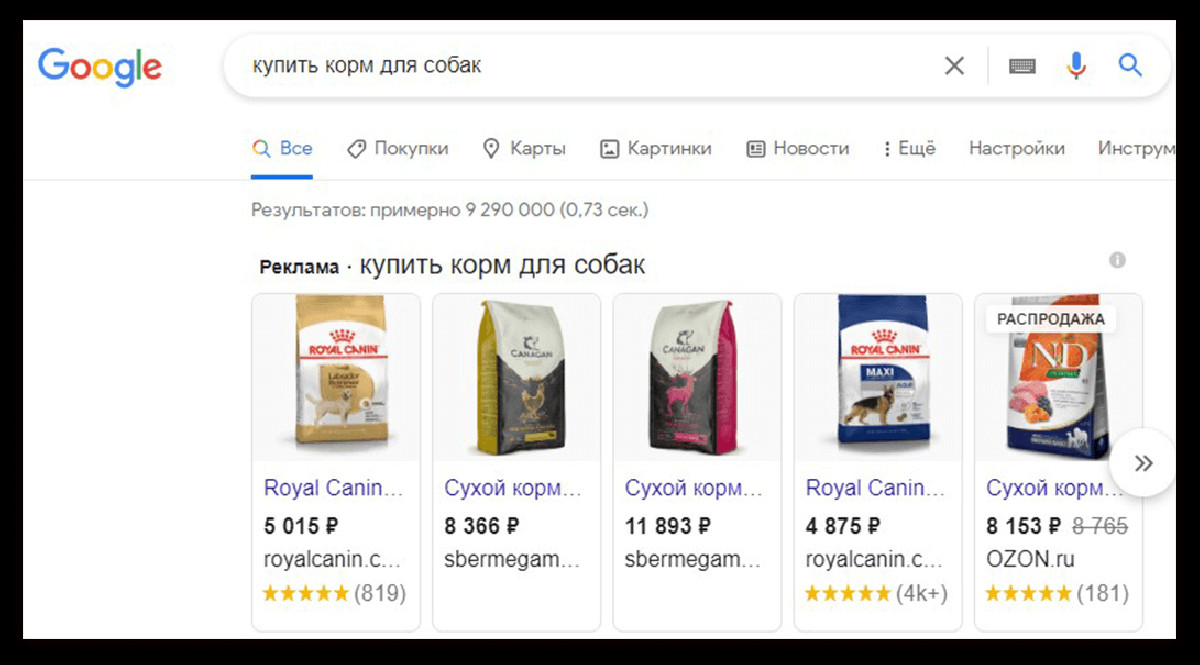Click the blue magnifier search button
The height and width of the screenshot is (665, 1200).
click(1130, 66)
